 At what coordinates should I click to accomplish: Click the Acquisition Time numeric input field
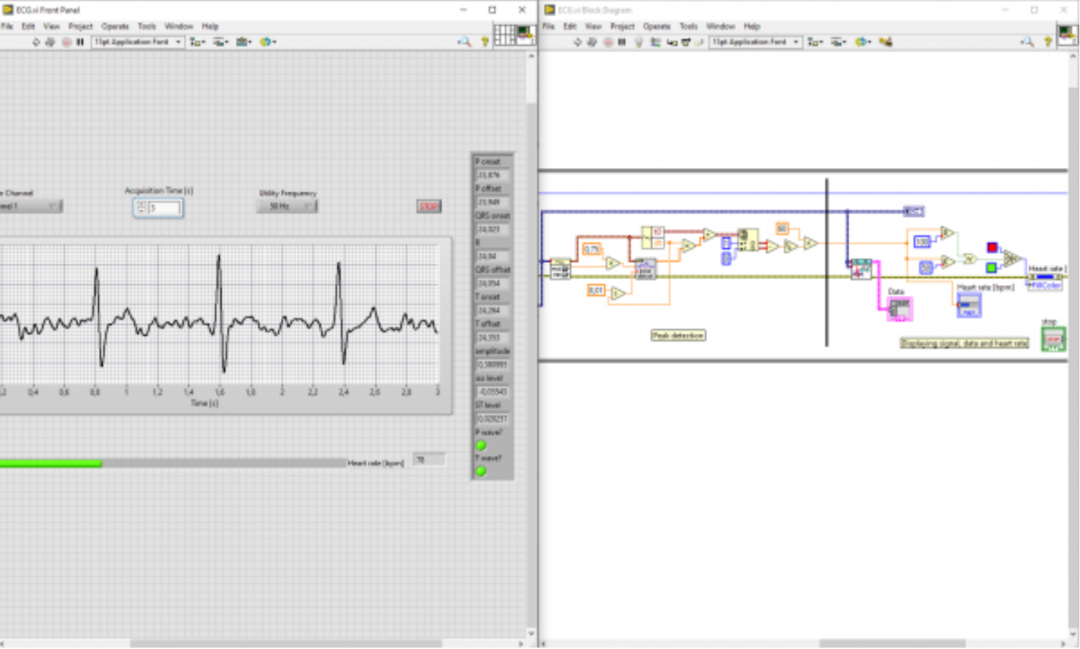click(x=164, y=207)
